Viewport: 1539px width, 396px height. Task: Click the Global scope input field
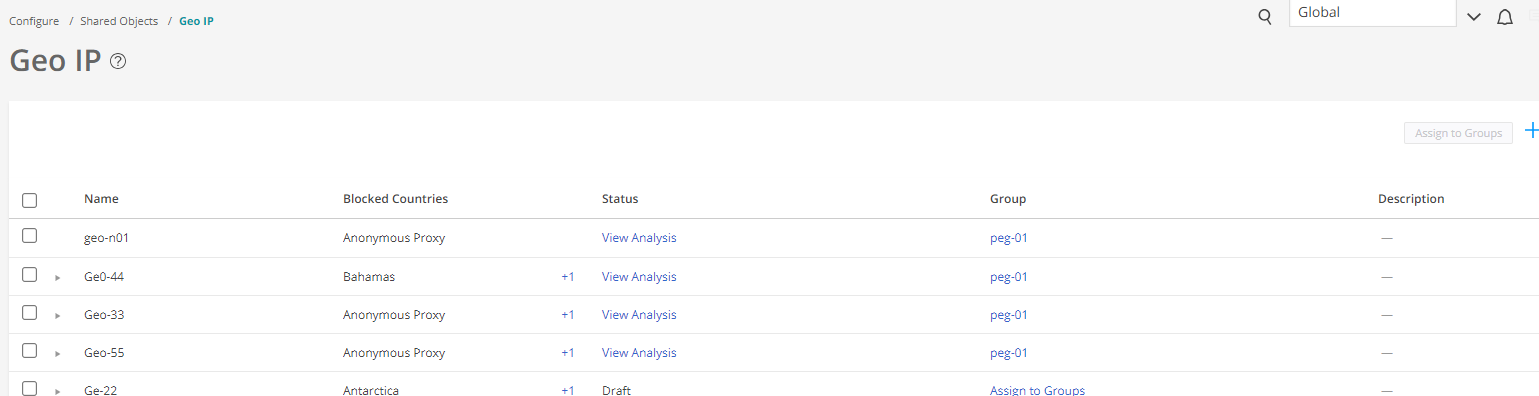pos(1372,13)
